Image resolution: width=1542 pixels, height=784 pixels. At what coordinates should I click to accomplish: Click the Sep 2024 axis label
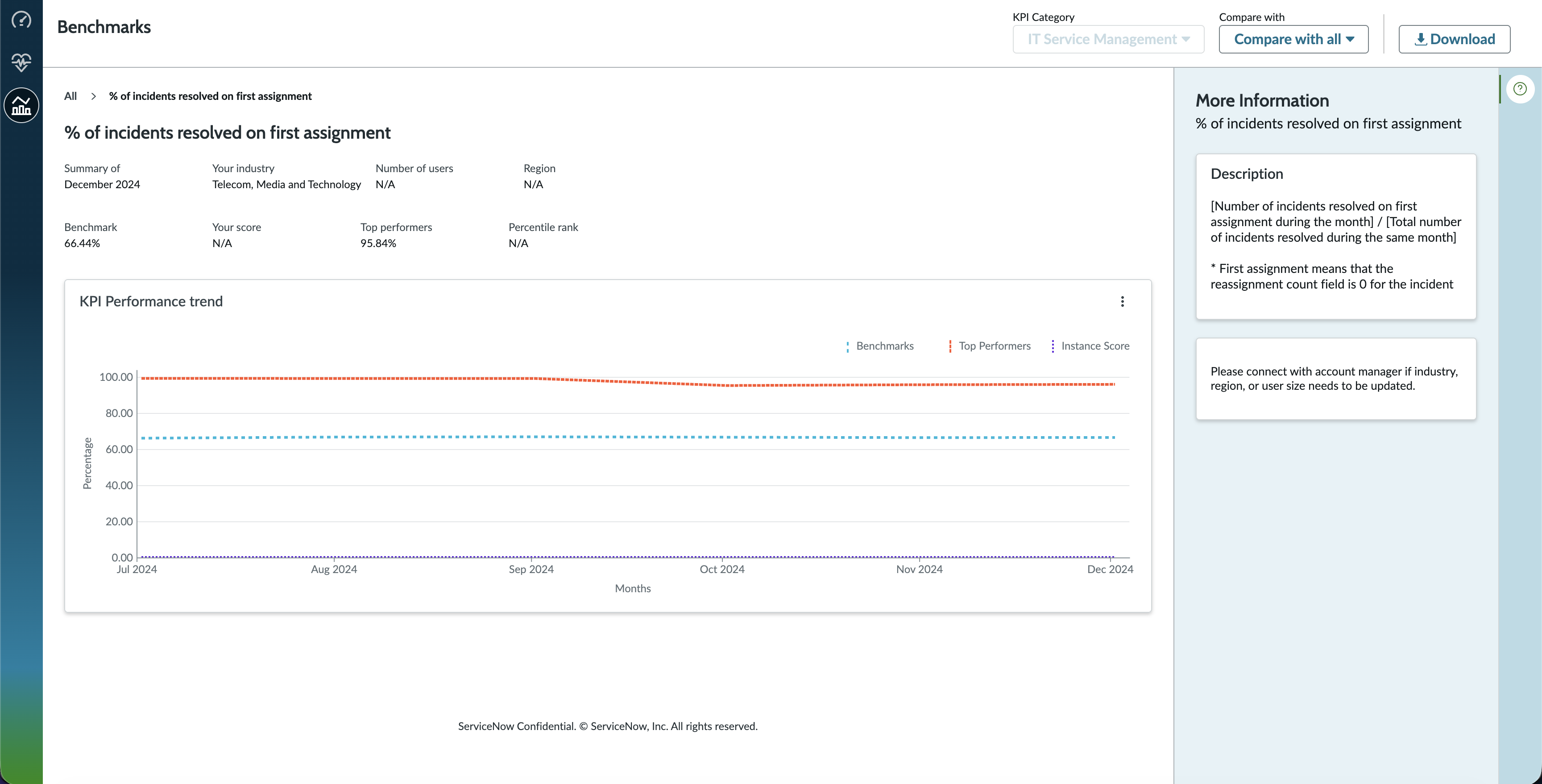pyautogui.click(x=531, y=569)
